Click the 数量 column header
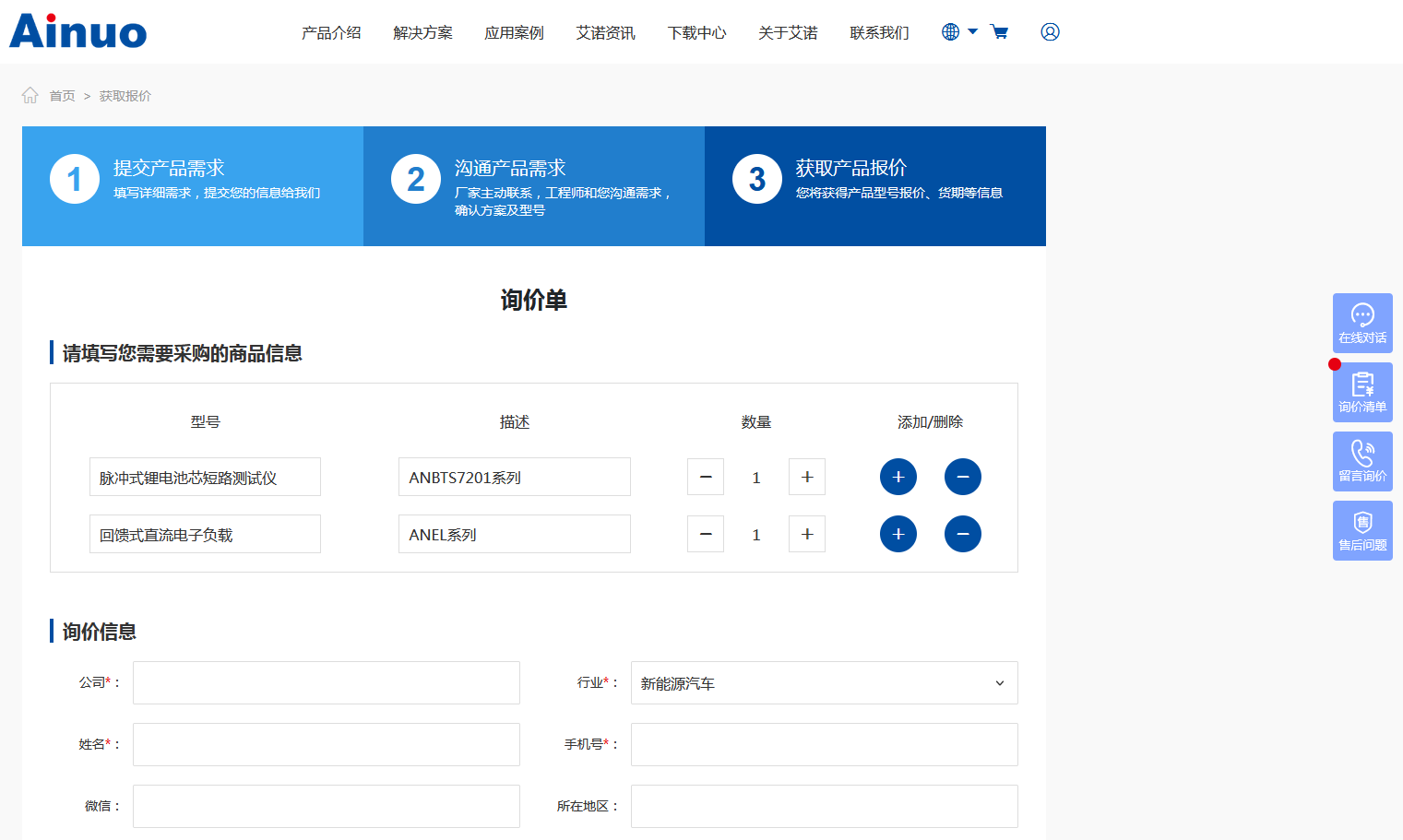Screen dimensions: 1403x840 [756, 421]
